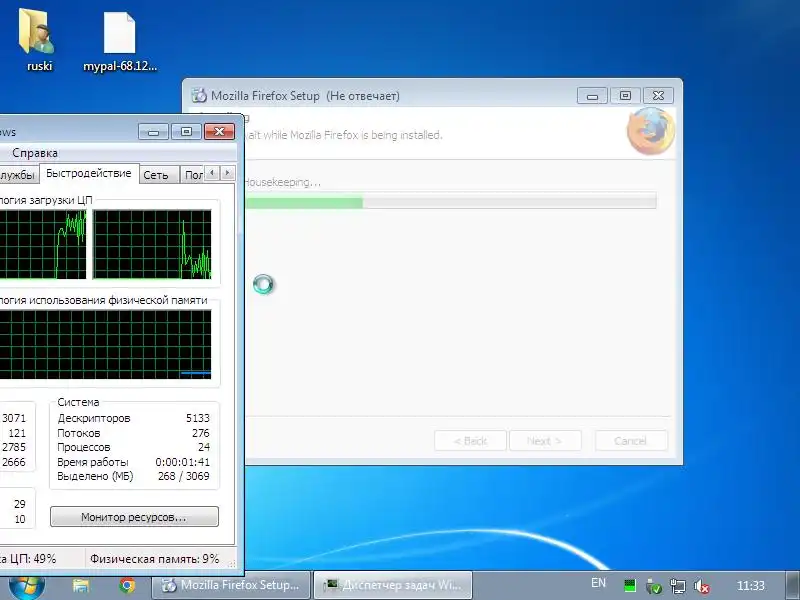Click the value 2785 in memory column
800x600 pixels.
click(x=14, y=447)
